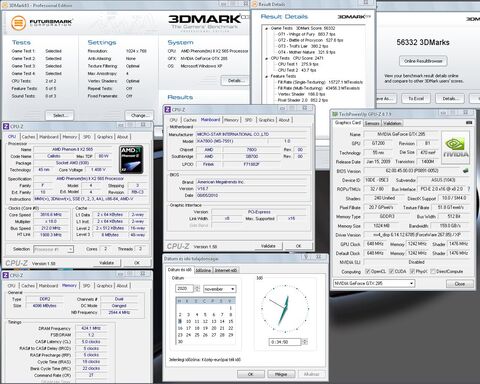
Task: Select day 30 in the calendar
Action: click(180, 342)
